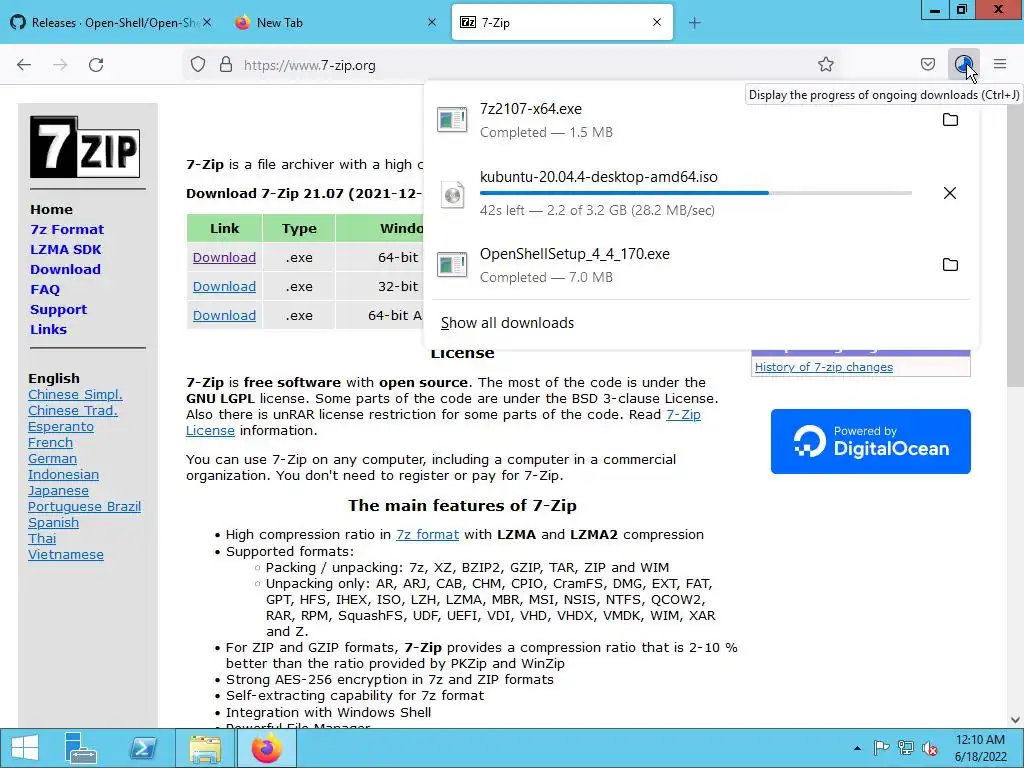Switch language to Esperanto

coord(61,426)
